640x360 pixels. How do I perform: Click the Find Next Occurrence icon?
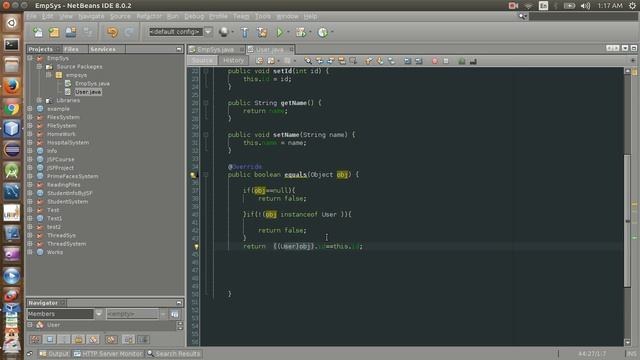331,61
